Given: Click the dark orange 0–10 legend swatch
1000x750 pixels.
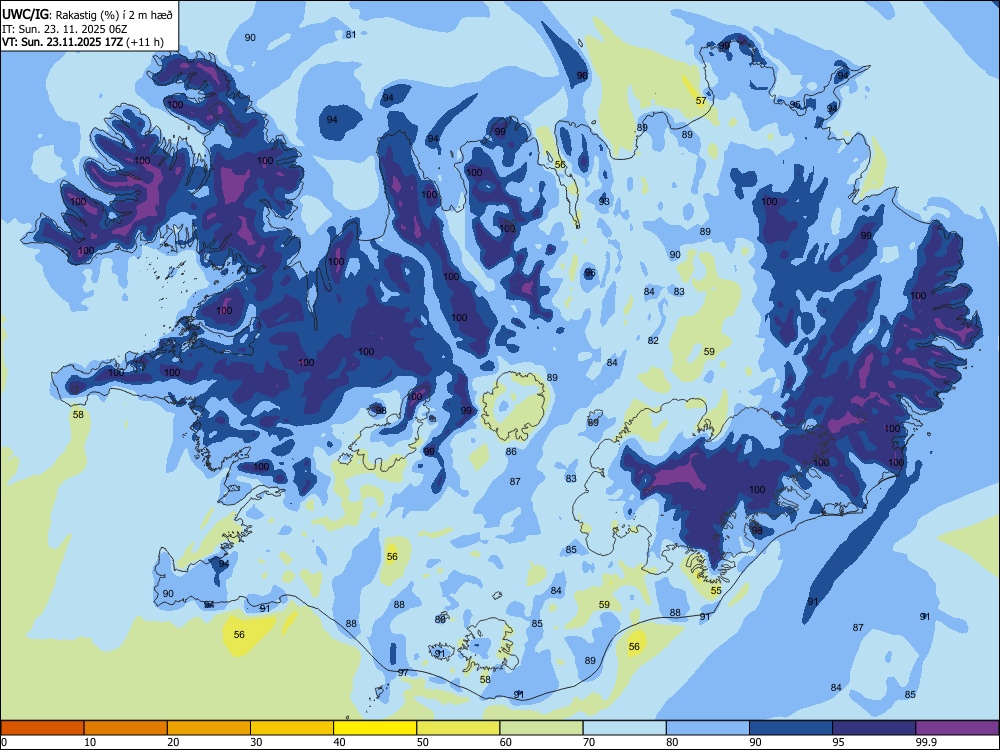Looking at the screenshot, I should 42,728.
